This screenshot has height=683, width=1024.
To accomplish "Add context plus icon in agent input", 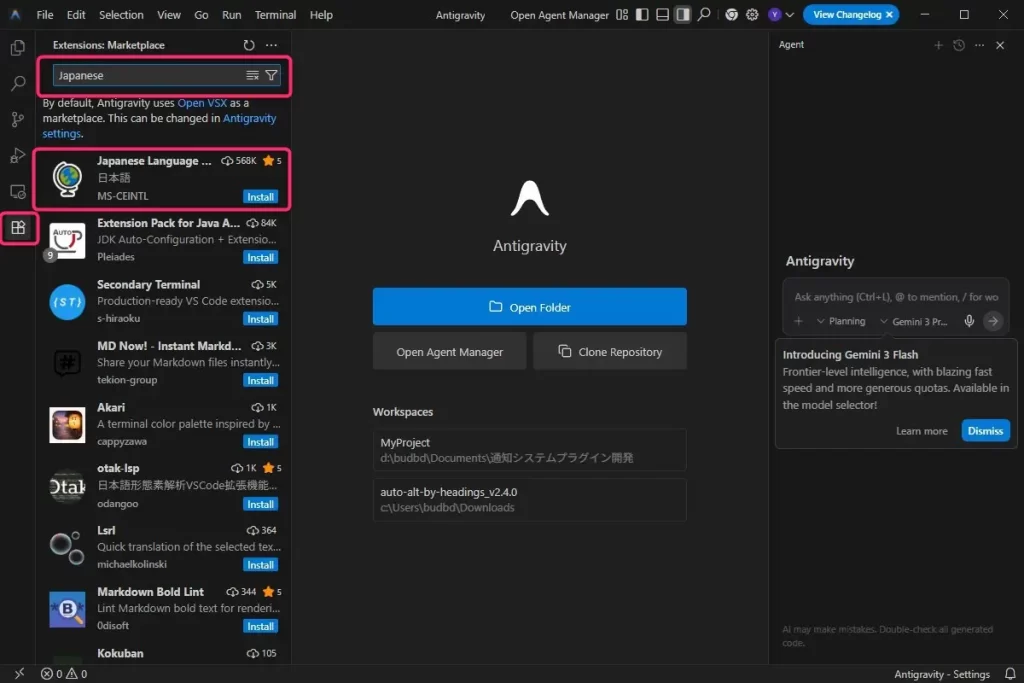I will [x=798, y=321].
